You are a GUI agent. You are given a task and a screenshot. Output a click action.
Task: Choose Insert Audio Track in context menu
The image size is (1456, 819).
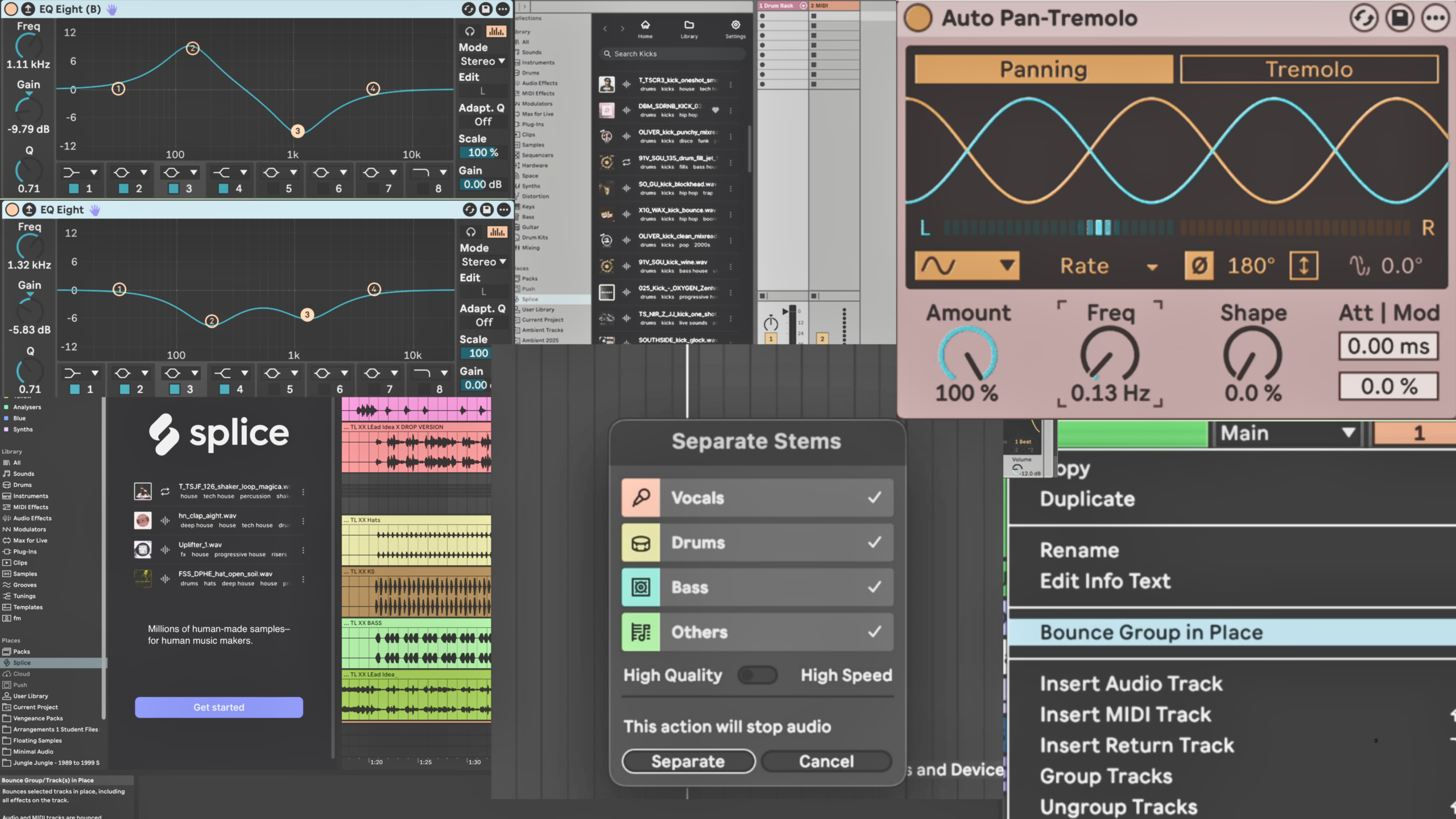(x=1131, y=684)
